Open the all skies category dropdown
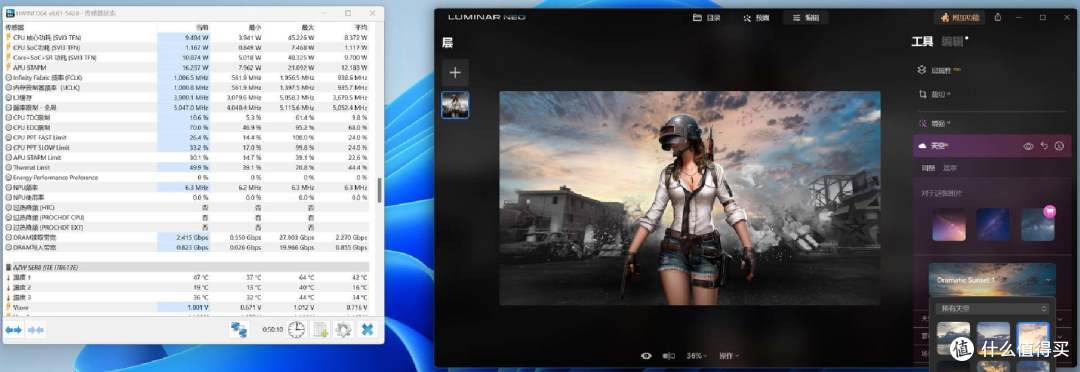Viewport: 1080px width, 372px height. click(x=992, y=309)
